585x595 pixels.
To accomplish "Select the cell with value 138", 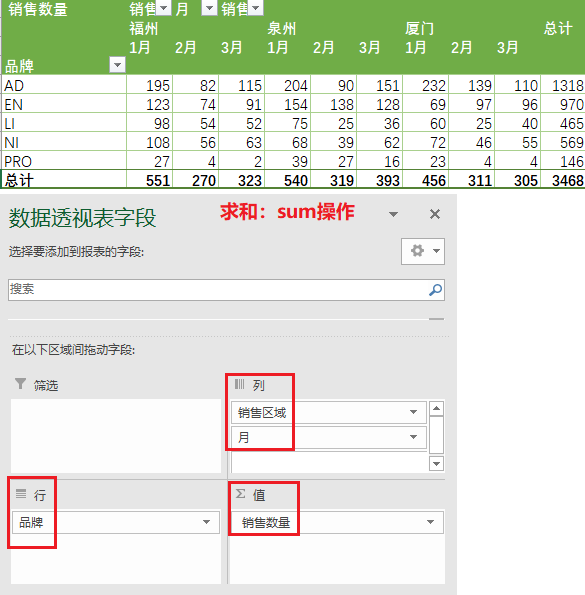I will [x=333, y=104].
